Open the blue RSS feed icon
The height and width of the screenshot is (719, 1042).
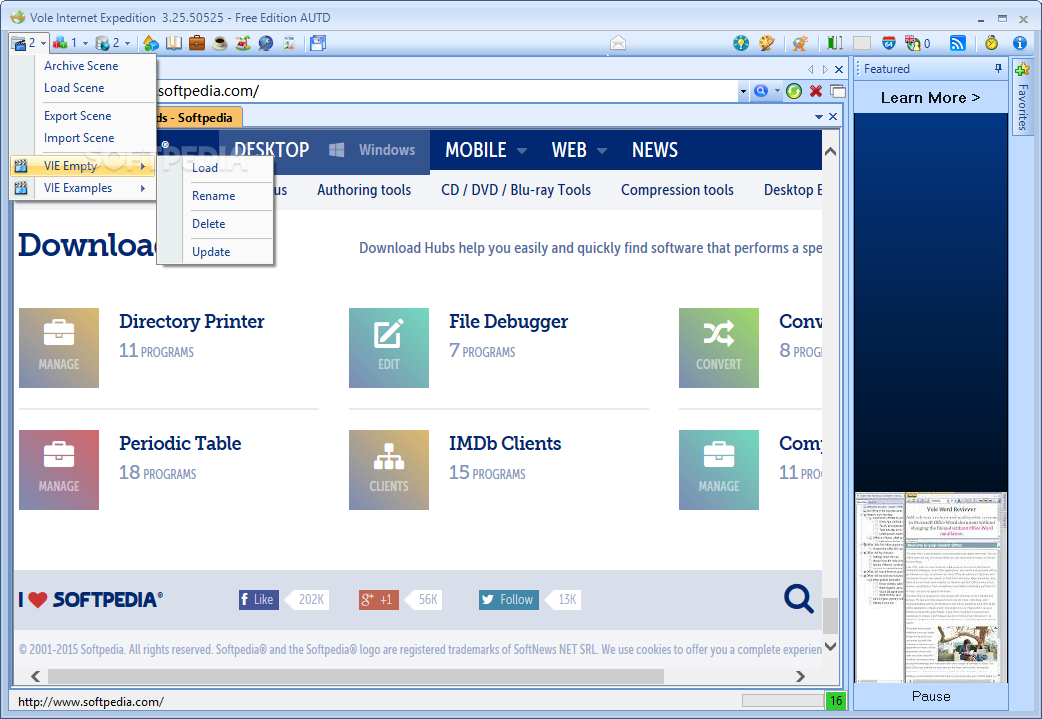(958, 43)
